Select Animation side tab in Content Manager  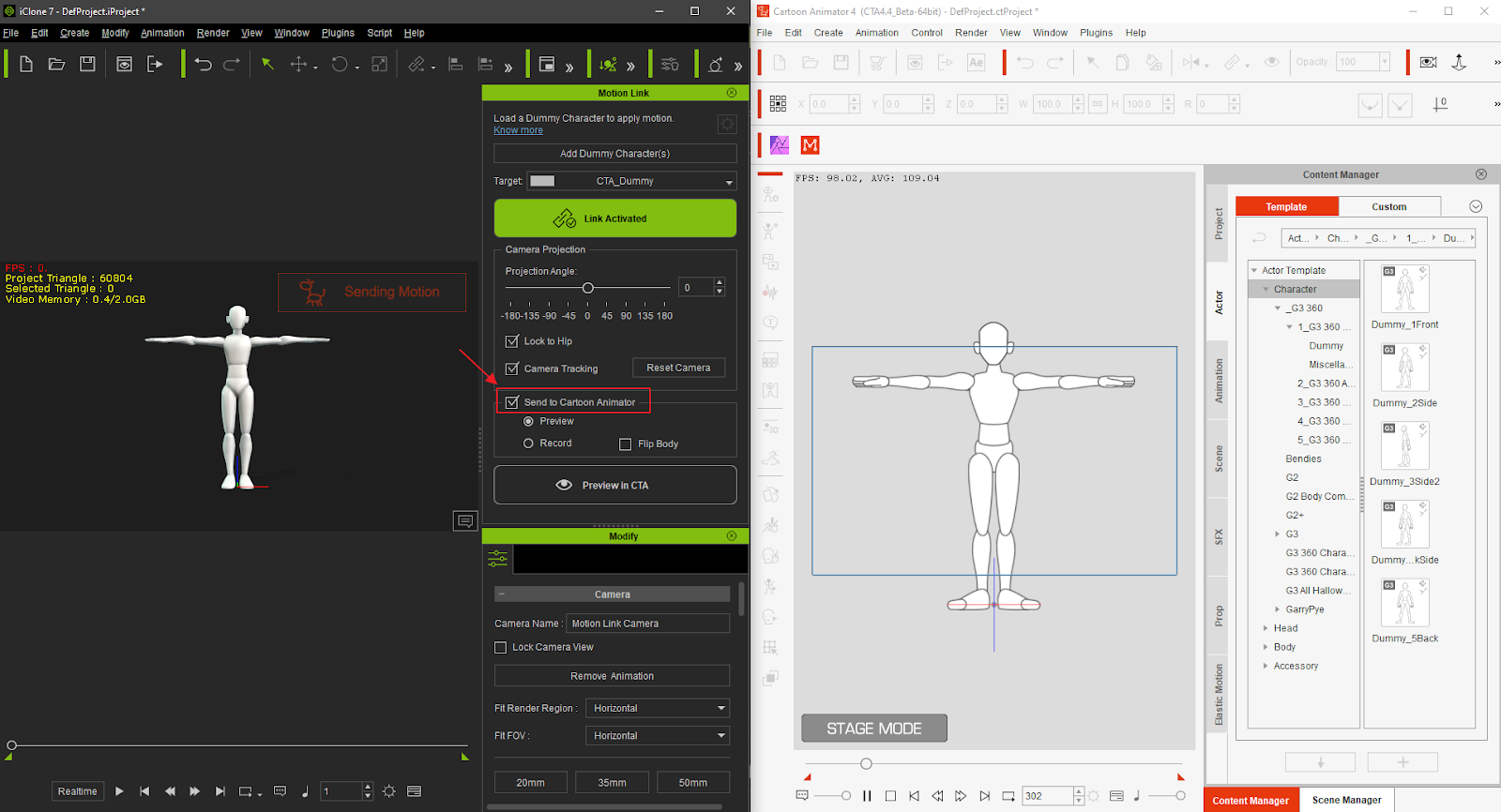tap(1219, 381)
